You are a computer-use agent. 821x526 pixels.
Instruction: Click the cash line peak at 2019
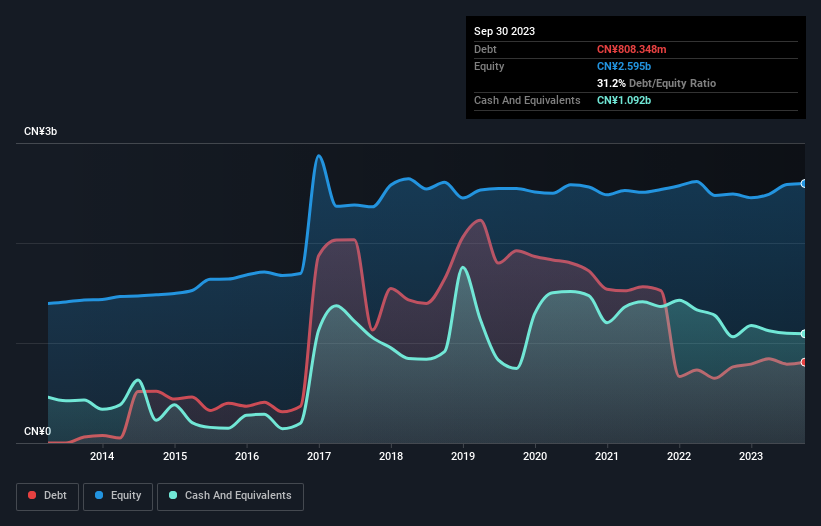(x=462, y=267)
